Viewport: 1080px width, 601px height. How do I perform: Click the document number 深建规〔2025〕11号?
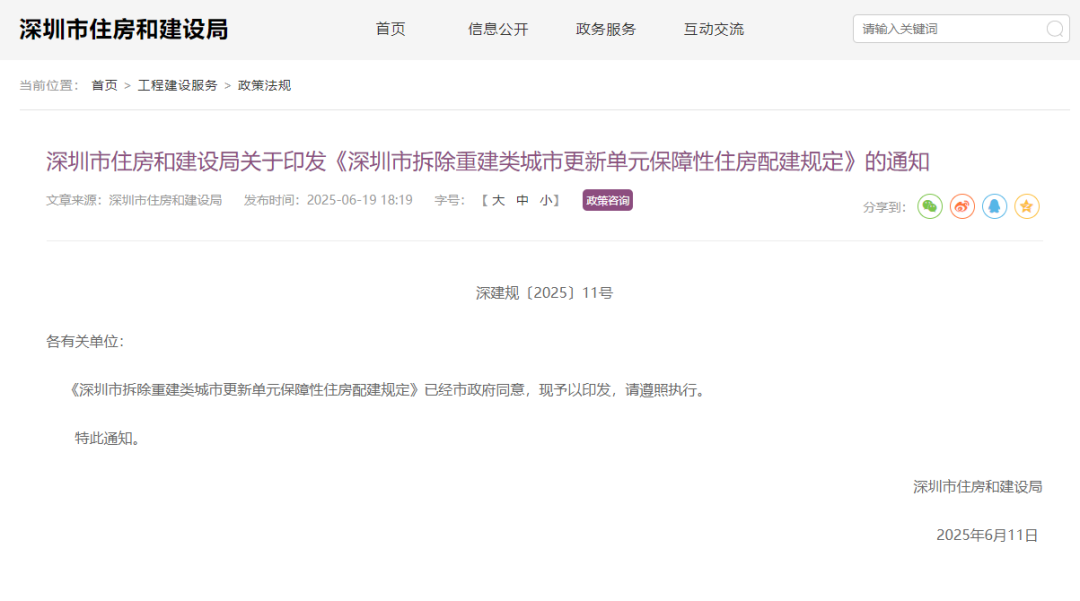(544, 293)
